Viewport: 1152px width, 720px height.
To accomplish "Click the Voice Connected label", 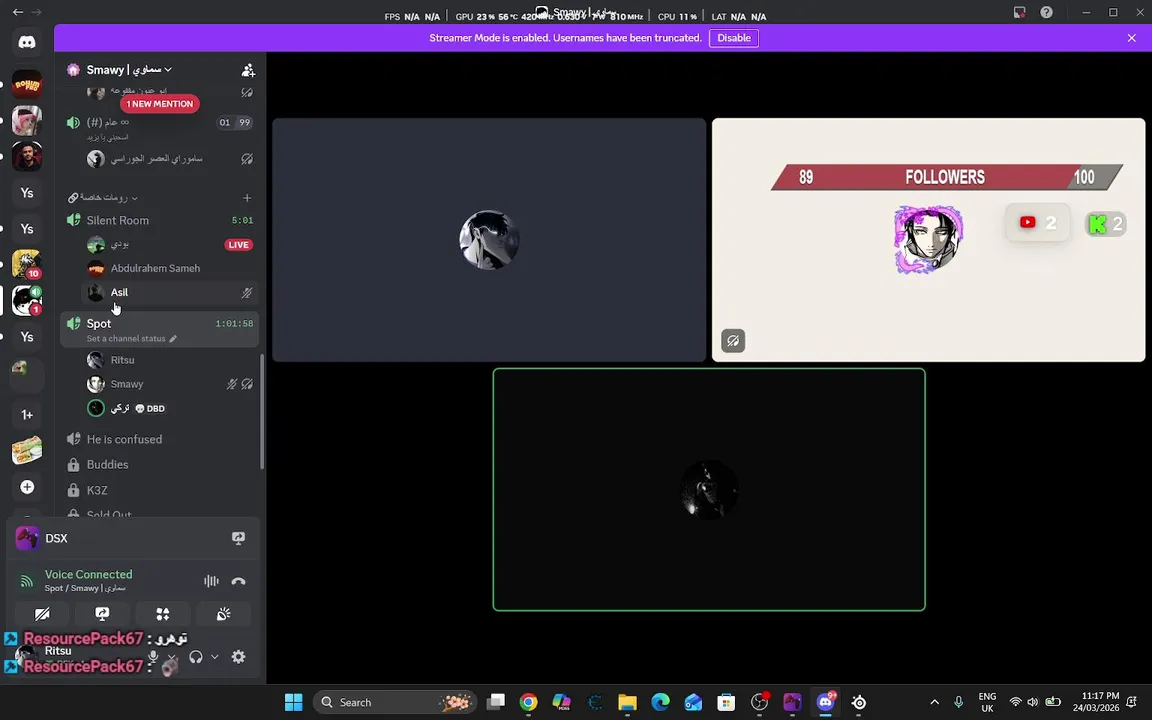I will [x=88, y=575].
